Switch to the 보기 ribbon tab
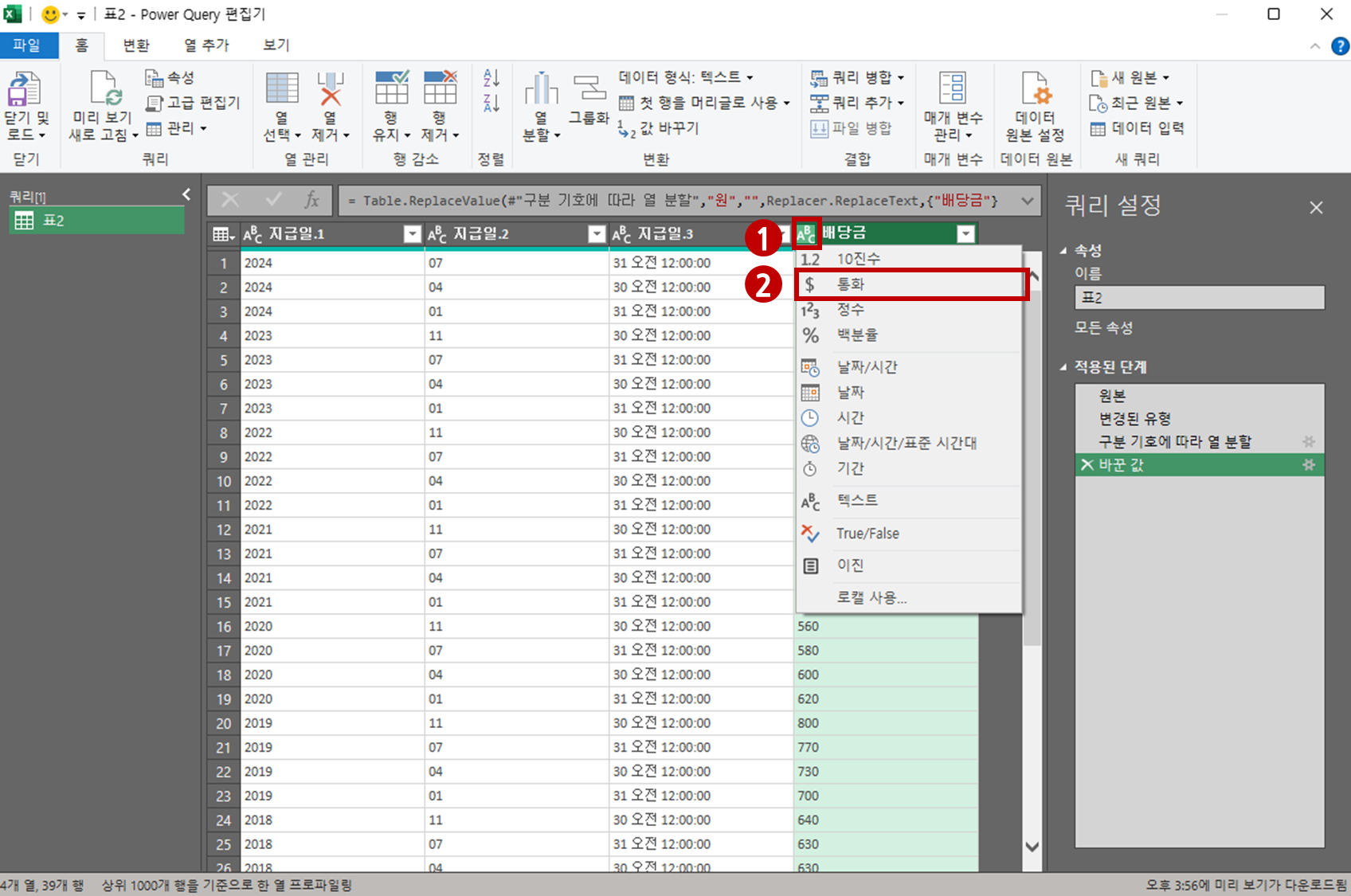The image size is (1351, 896). (x=276, y=45)
